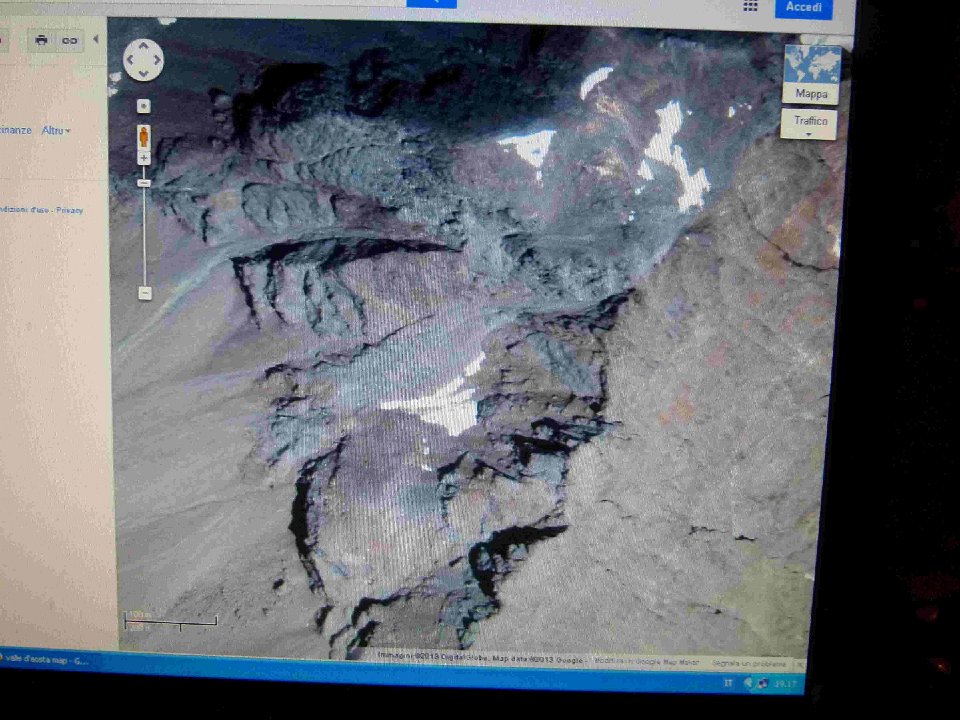Click the IT language indicator
The image size is (960, 720).
click(x=728, y=683)
